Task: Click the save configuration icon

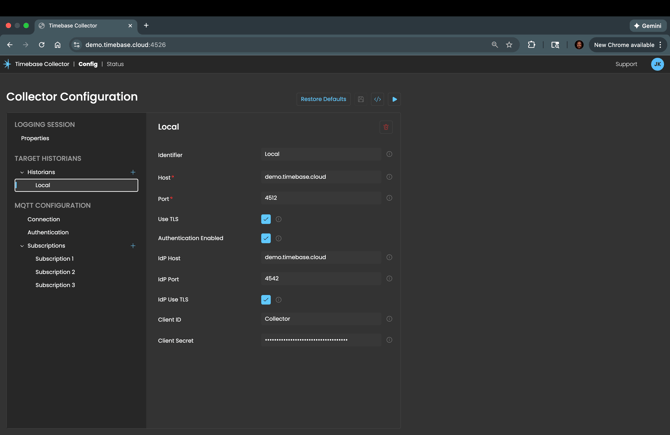Action: click(361, 99)
